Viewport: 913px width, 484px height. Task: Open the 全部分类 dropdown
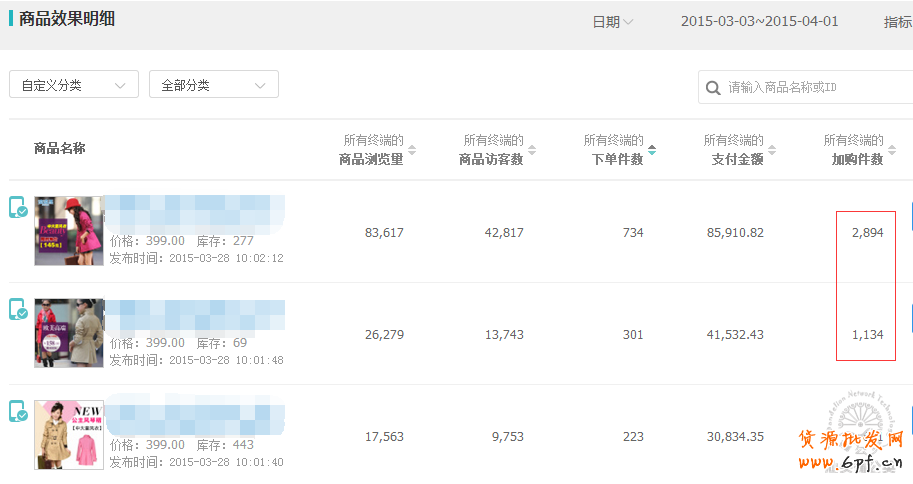click(213, 85)
